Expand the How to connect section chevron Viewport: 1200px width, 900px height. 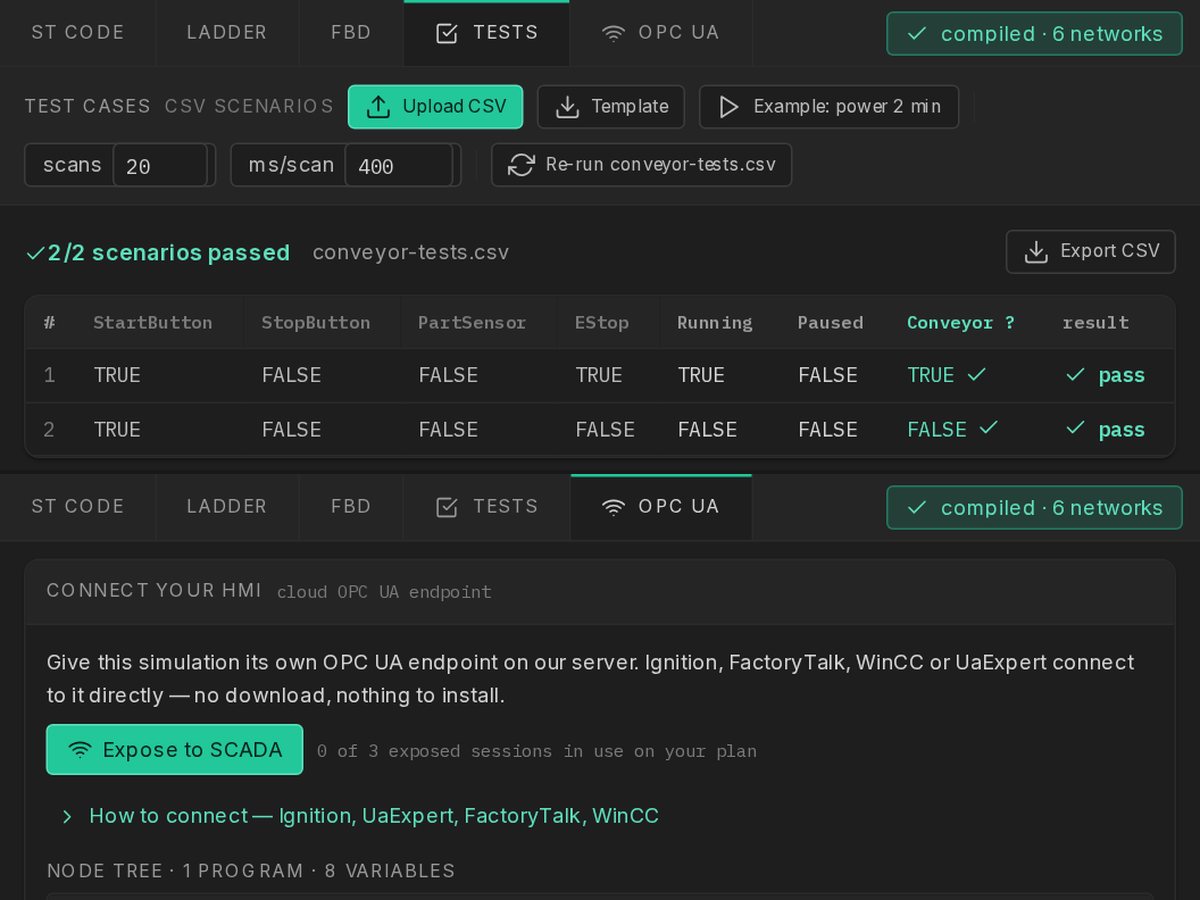(67, 817)
